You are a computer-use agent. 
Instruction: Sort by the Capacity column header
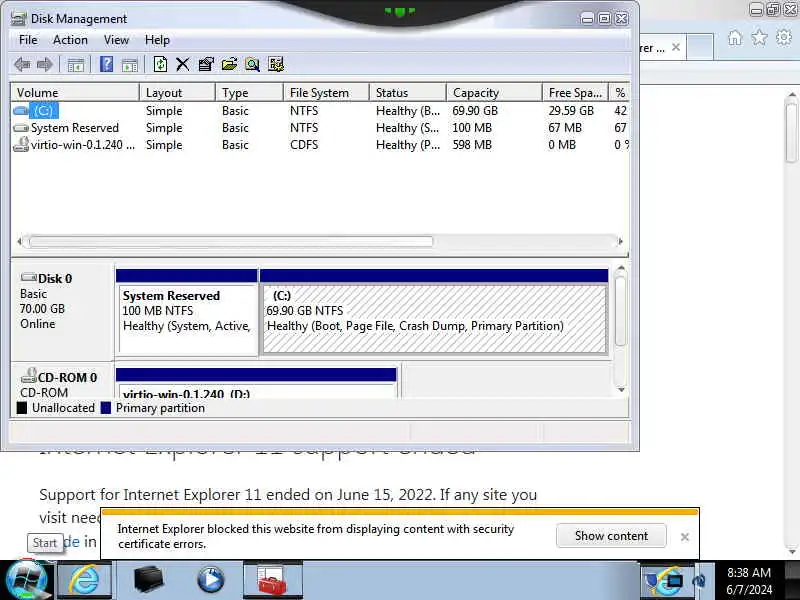tap(494, 93)
